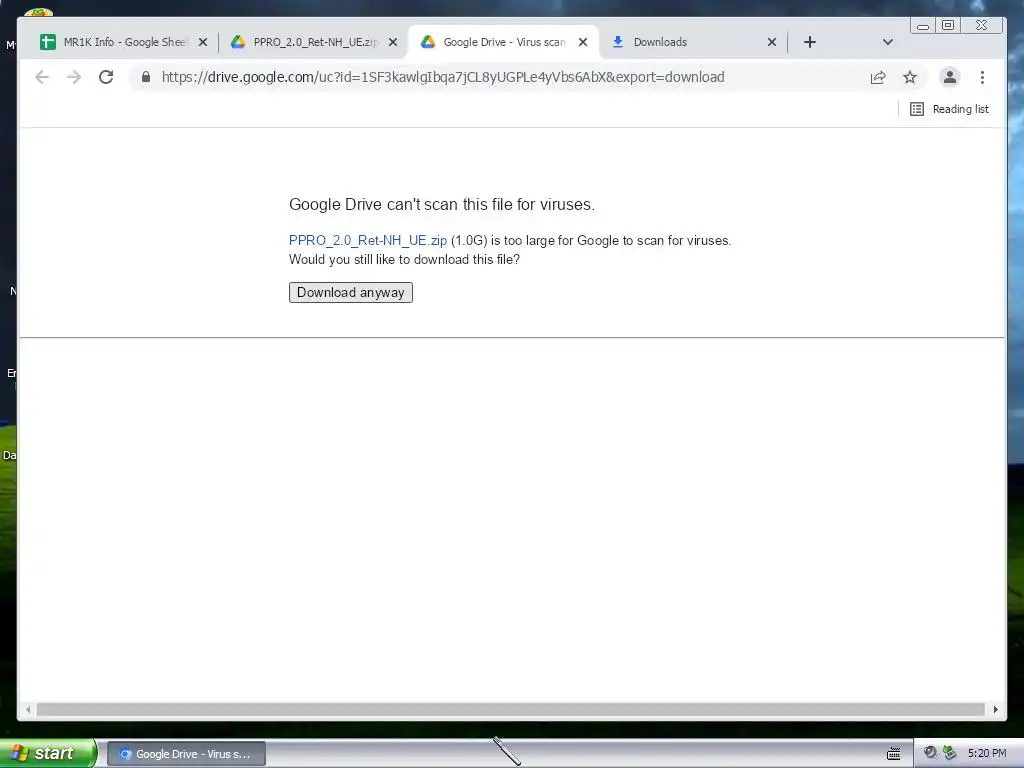Close the Google Drive Virus scan tab

583,42
